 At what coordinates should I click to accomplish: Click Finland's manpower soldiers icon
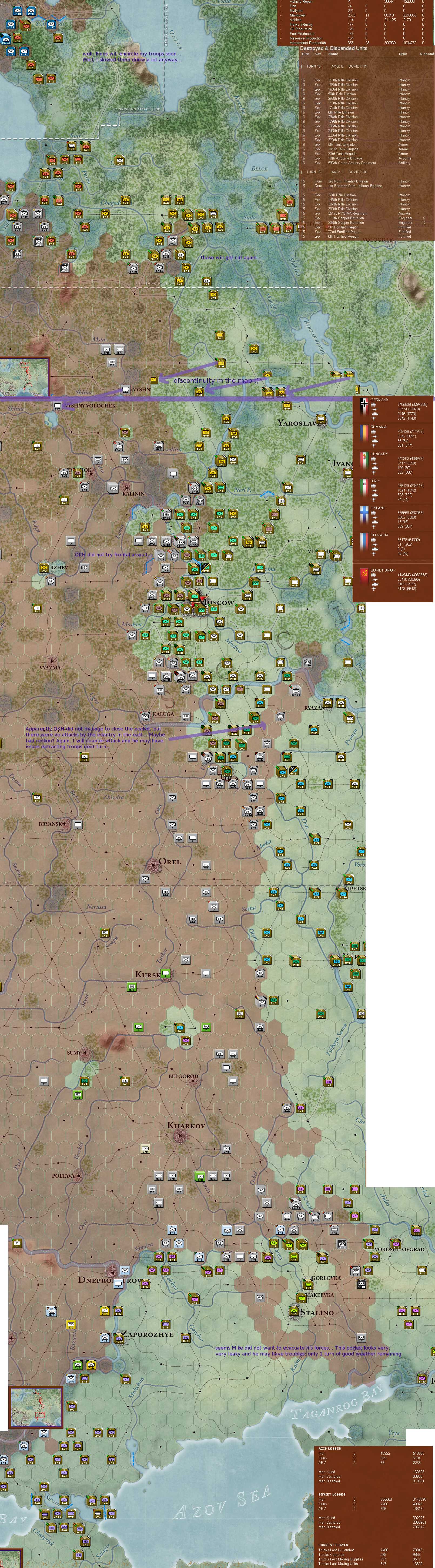[x=374, y=513]
